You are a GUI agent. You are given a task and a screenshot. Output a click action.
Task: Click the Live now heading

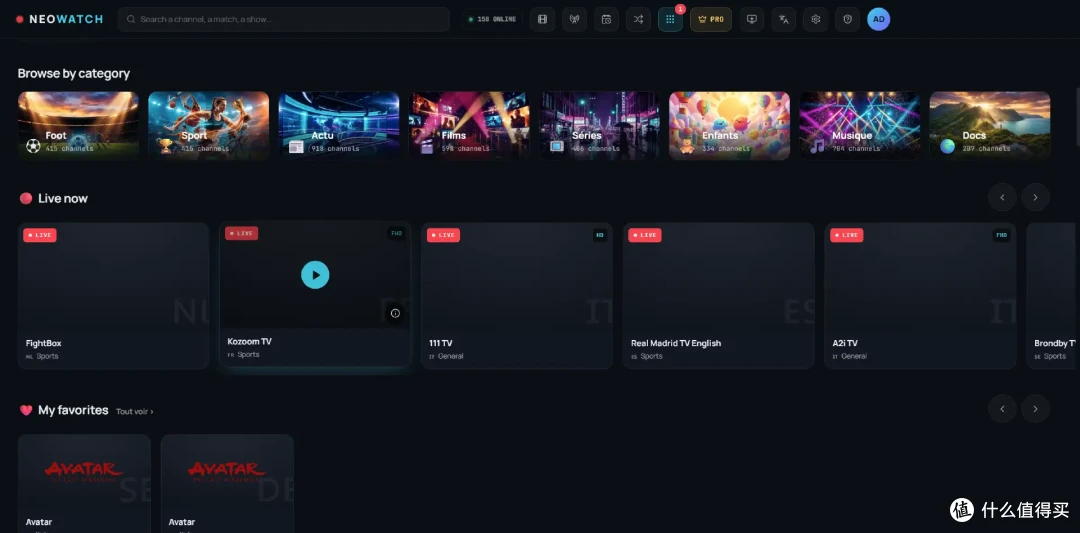[x=63, y=198]
